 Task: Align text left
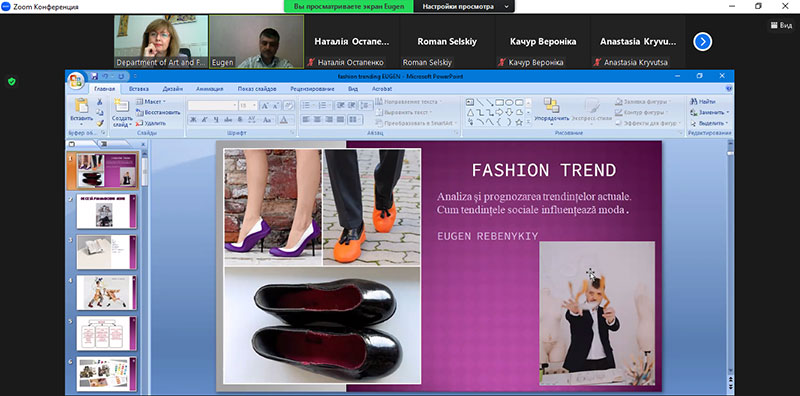point(306,119)
